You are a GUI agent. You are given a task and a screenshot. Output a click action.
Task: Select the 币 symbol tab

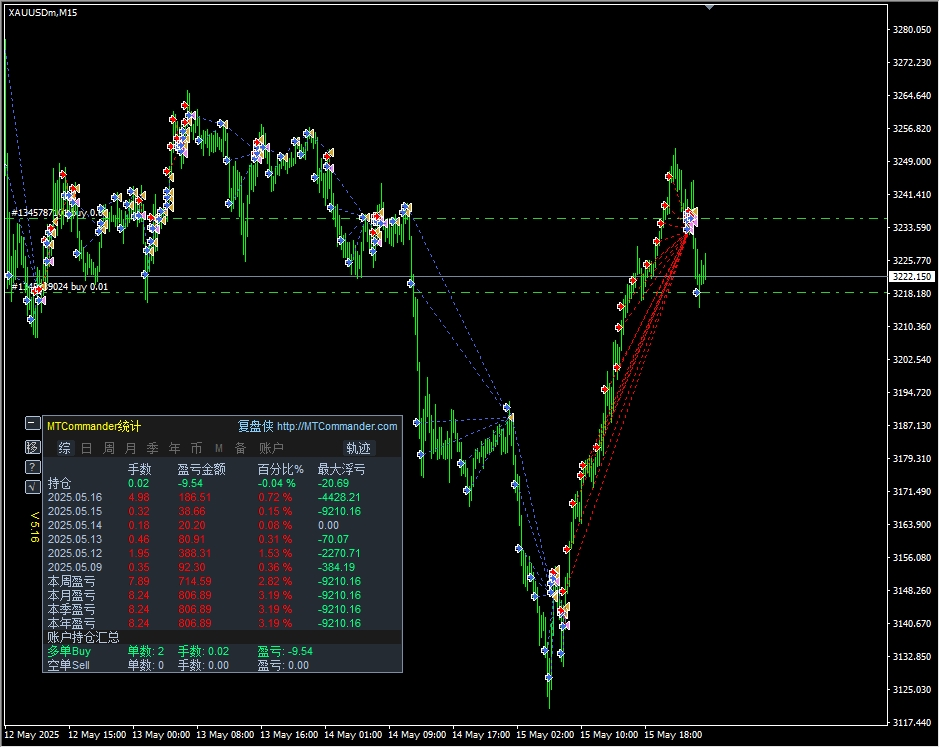(x=197, y=448)
